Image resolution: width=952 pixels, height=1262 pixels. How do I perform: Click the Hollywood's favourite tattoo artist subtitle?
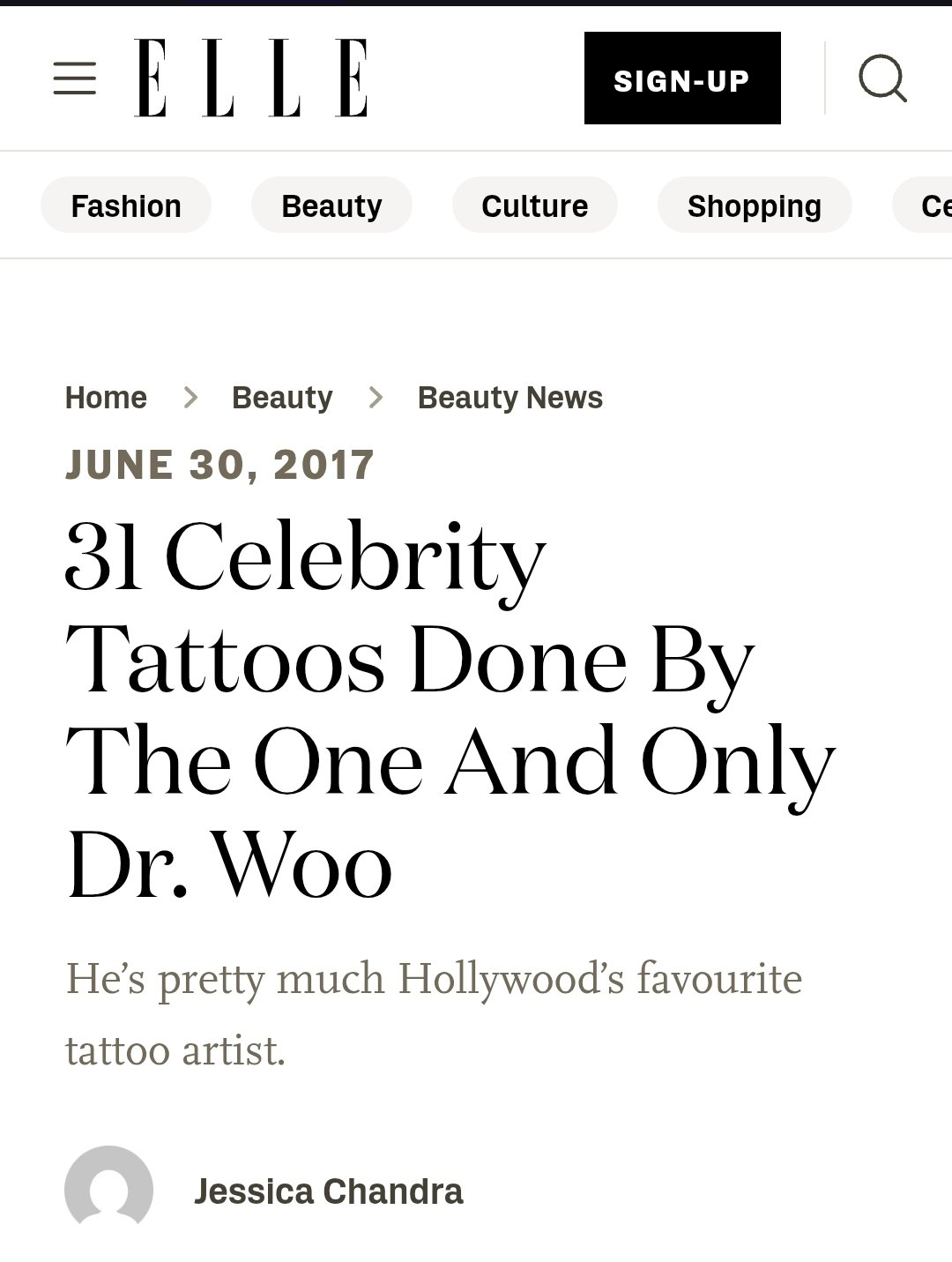coord(434,1014)
